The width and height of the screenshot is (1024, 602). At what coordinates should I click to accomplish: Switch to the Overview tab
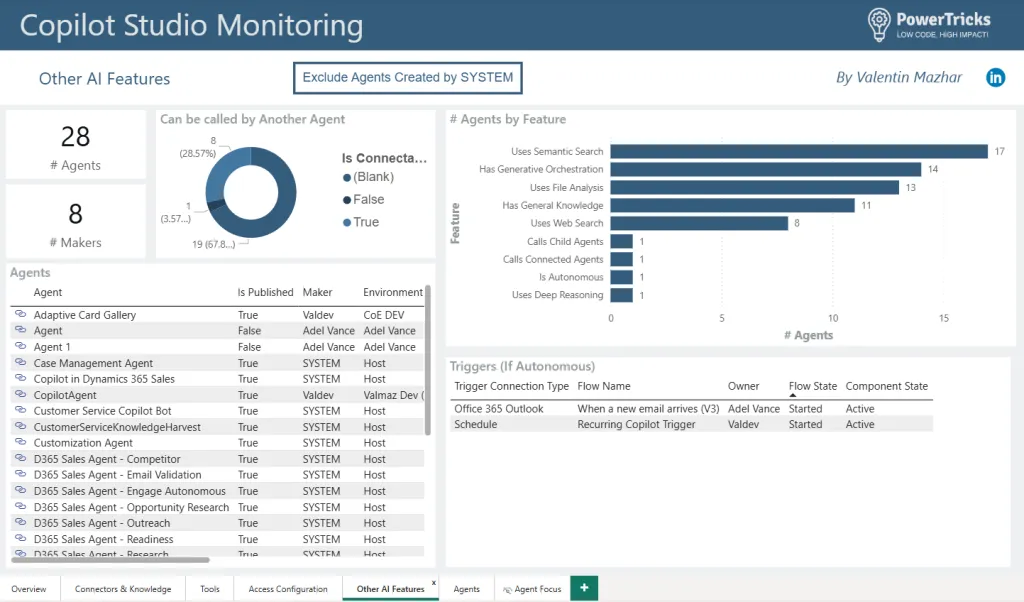click(x=29, y=588)
